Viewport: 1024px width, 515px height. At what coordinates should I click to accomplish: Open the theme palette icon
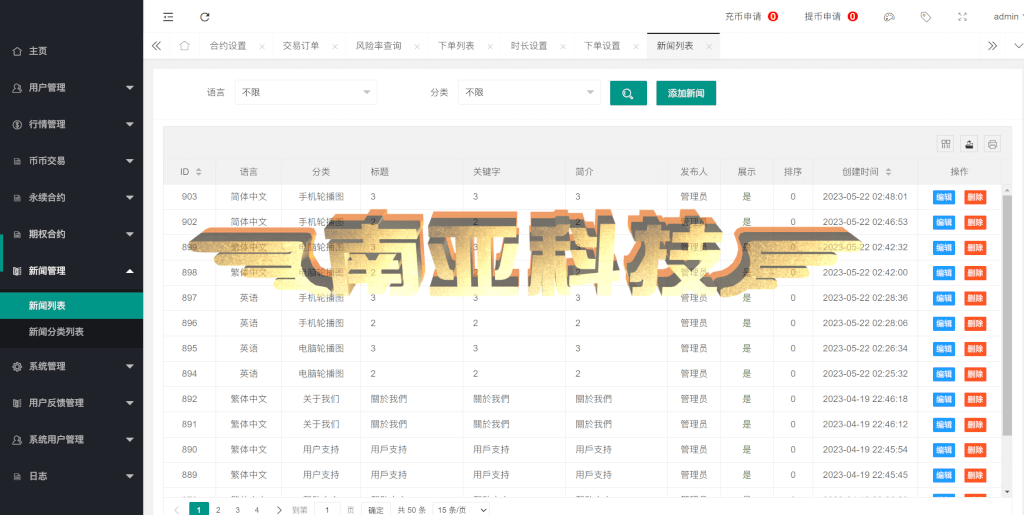tap(889, 17)
